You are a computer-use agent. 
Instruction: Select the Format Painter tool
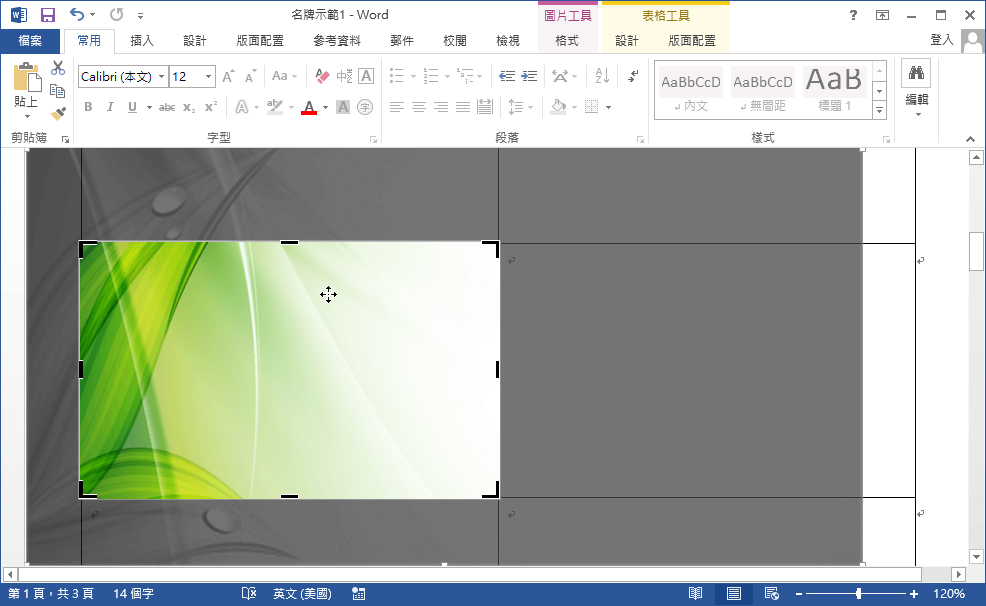click(57, 113)
